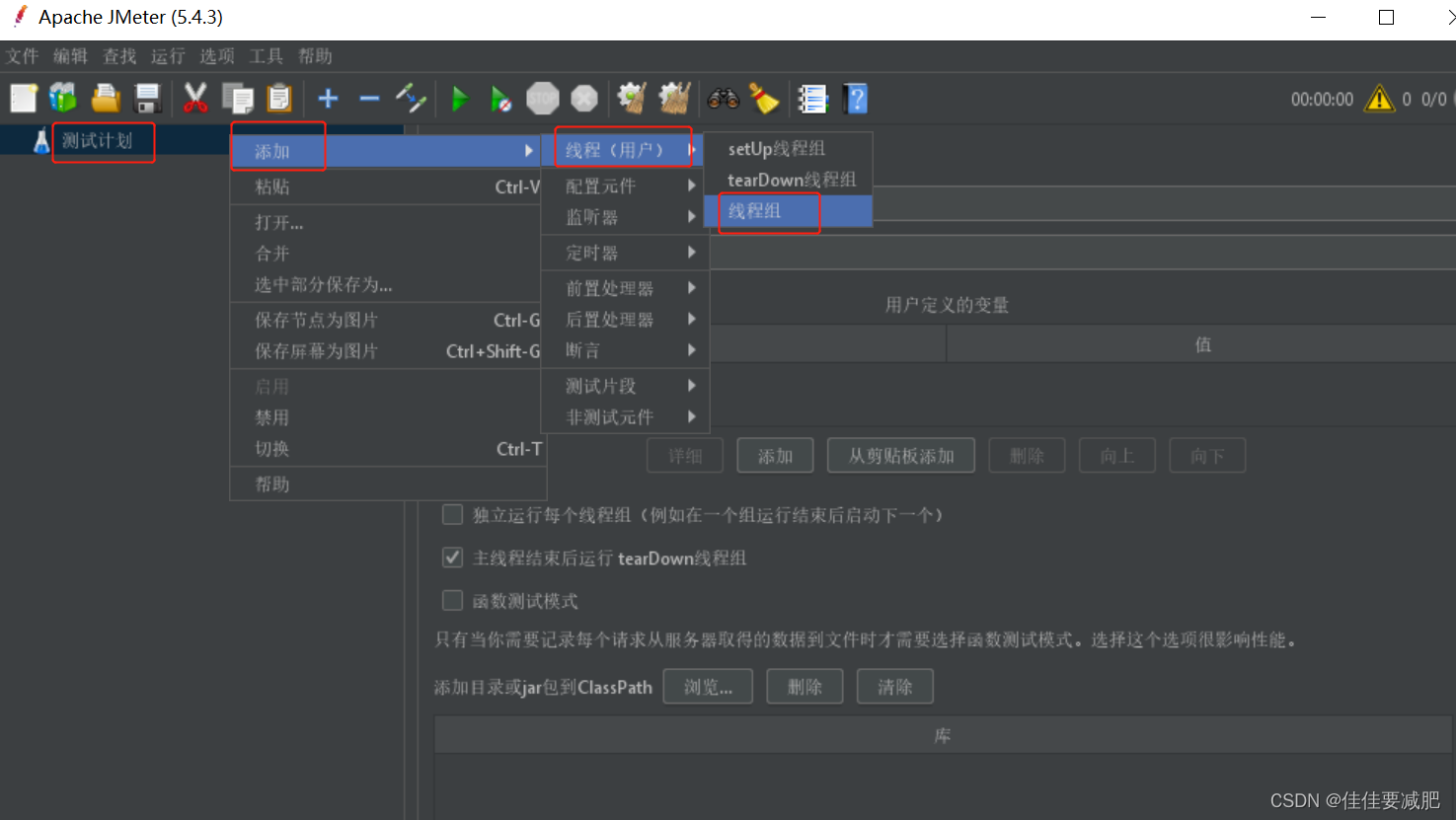Click 禁用 in the context menu

386,417
